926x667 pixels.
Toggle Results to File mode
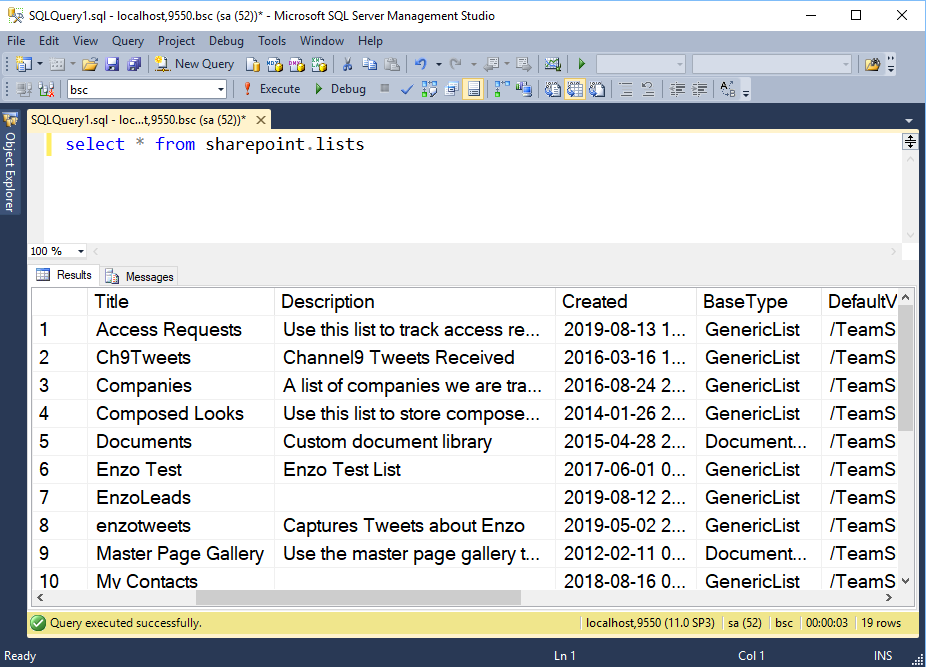pos(597,89)
